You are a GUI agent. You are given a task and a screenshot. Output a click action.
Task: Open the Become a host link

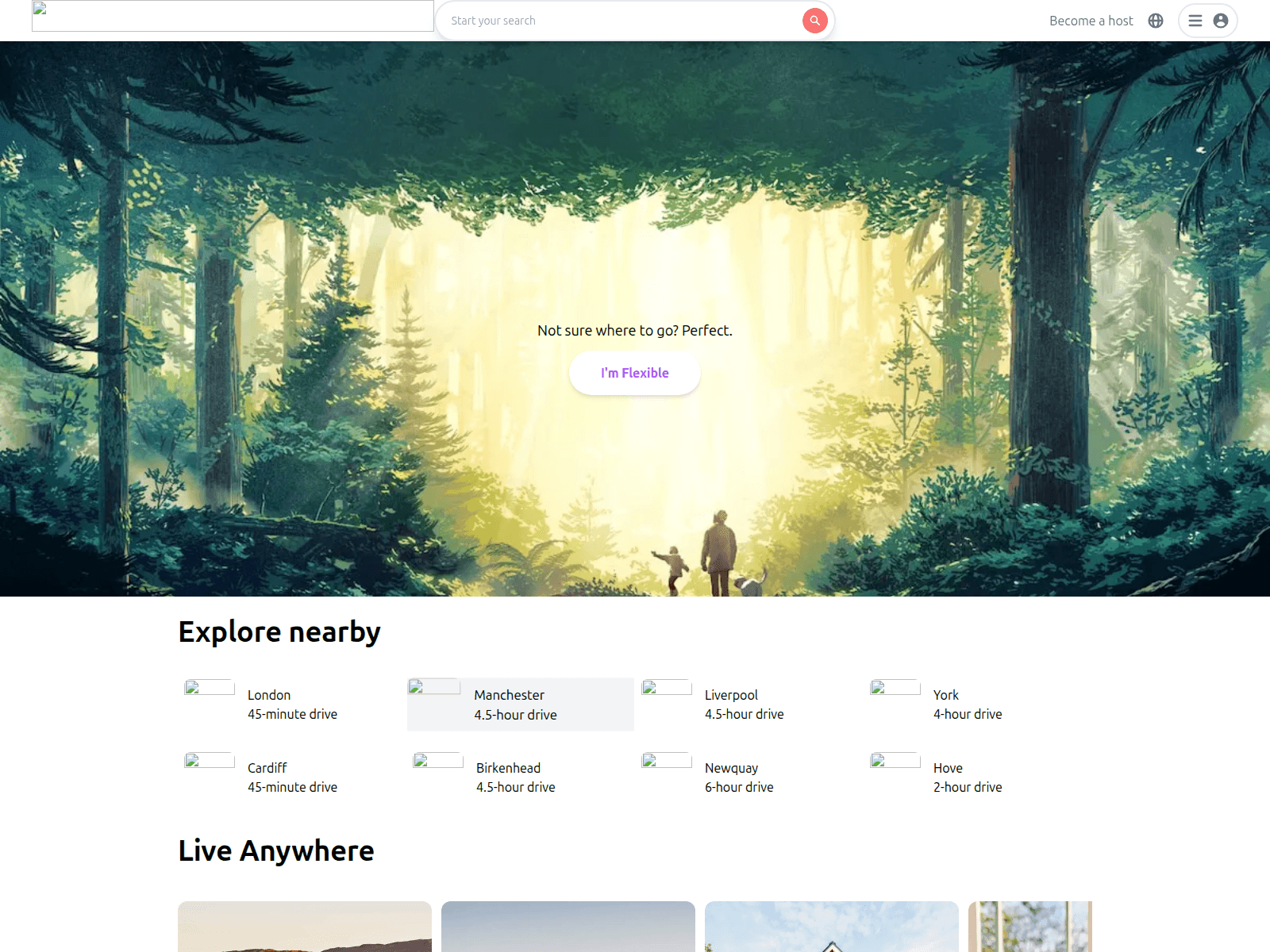pyautogui.click(x=1091, y=21)
